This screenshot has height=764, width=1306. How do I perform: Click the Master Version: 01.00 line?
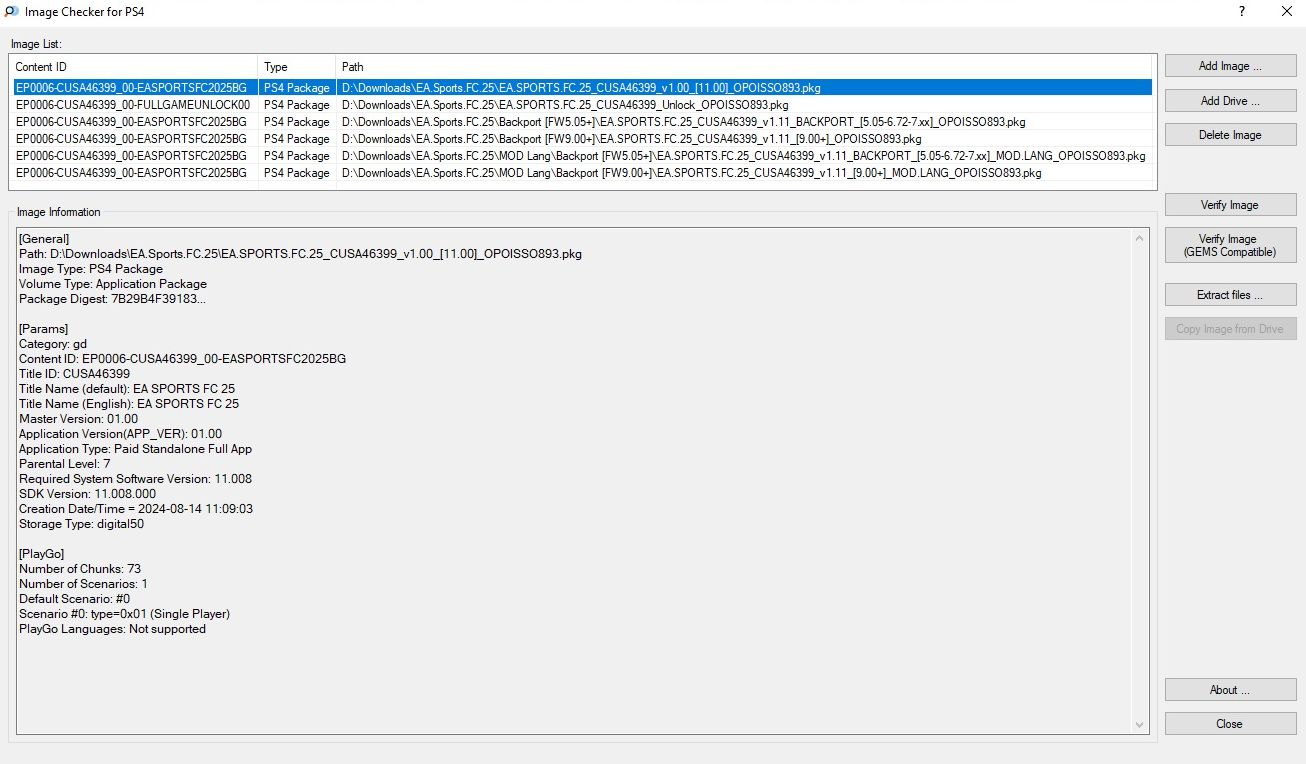pyautogui.click(x=78, y=419)
